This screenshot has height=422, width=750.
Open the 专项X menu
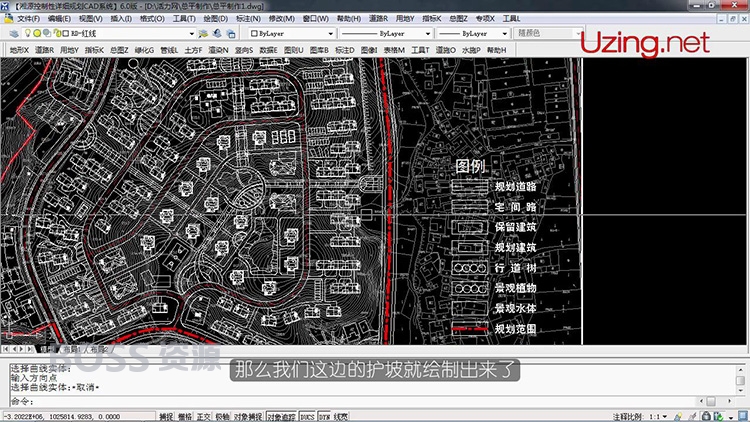(485, 19)
